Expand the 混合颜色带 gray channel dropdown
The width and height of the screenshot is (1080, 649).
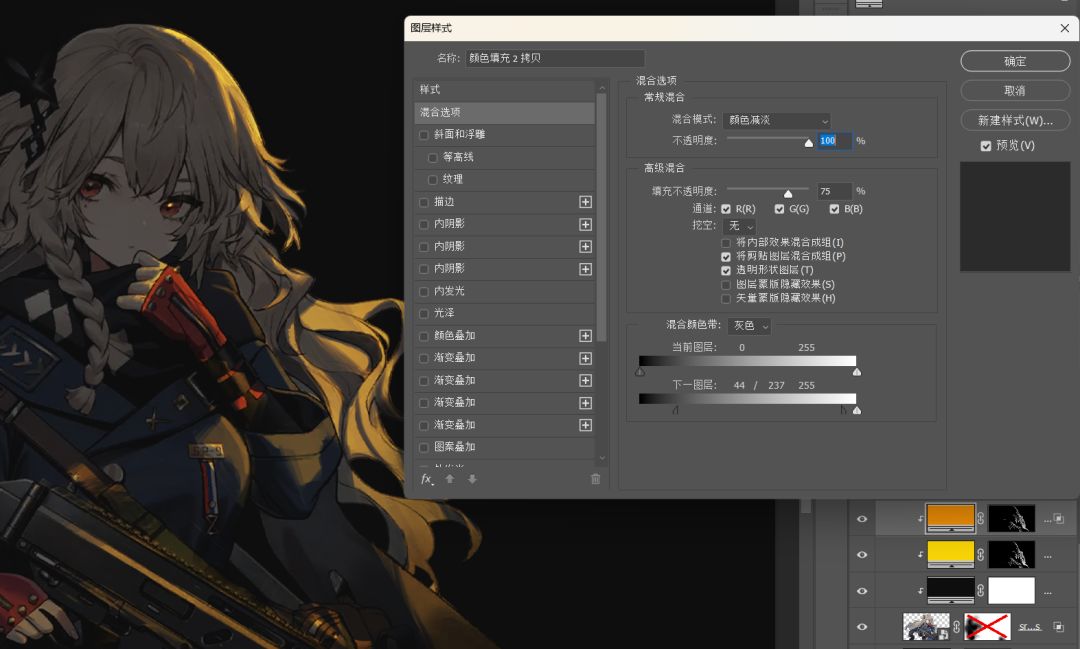(749, 326)
